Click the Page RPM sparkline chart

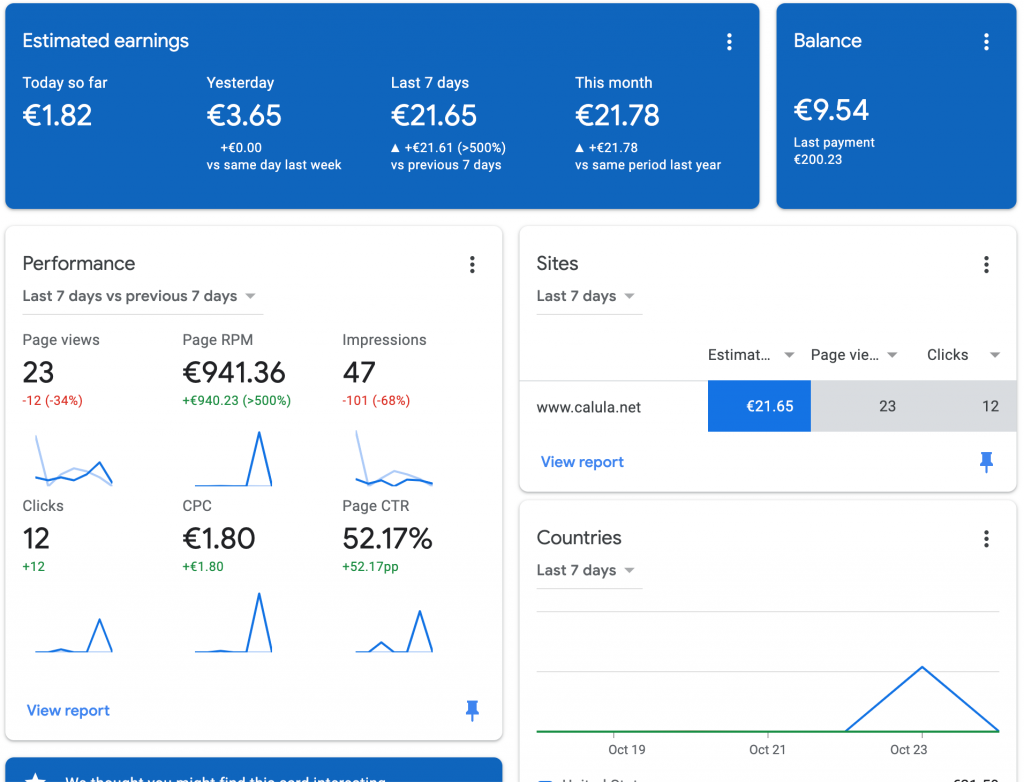point(233,459)
